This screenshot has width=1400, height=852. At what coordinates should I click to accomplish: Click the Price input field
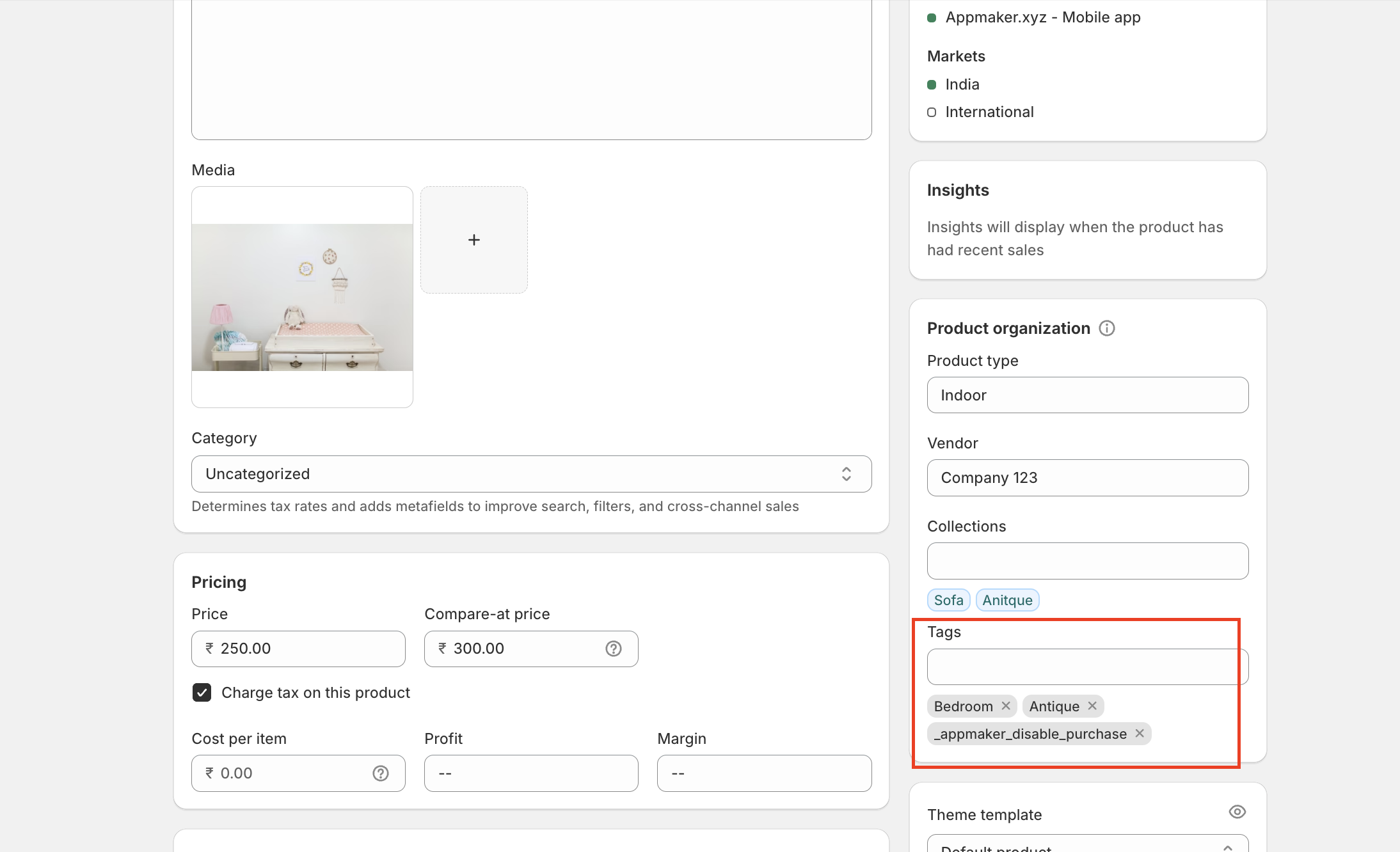point(298,649)
